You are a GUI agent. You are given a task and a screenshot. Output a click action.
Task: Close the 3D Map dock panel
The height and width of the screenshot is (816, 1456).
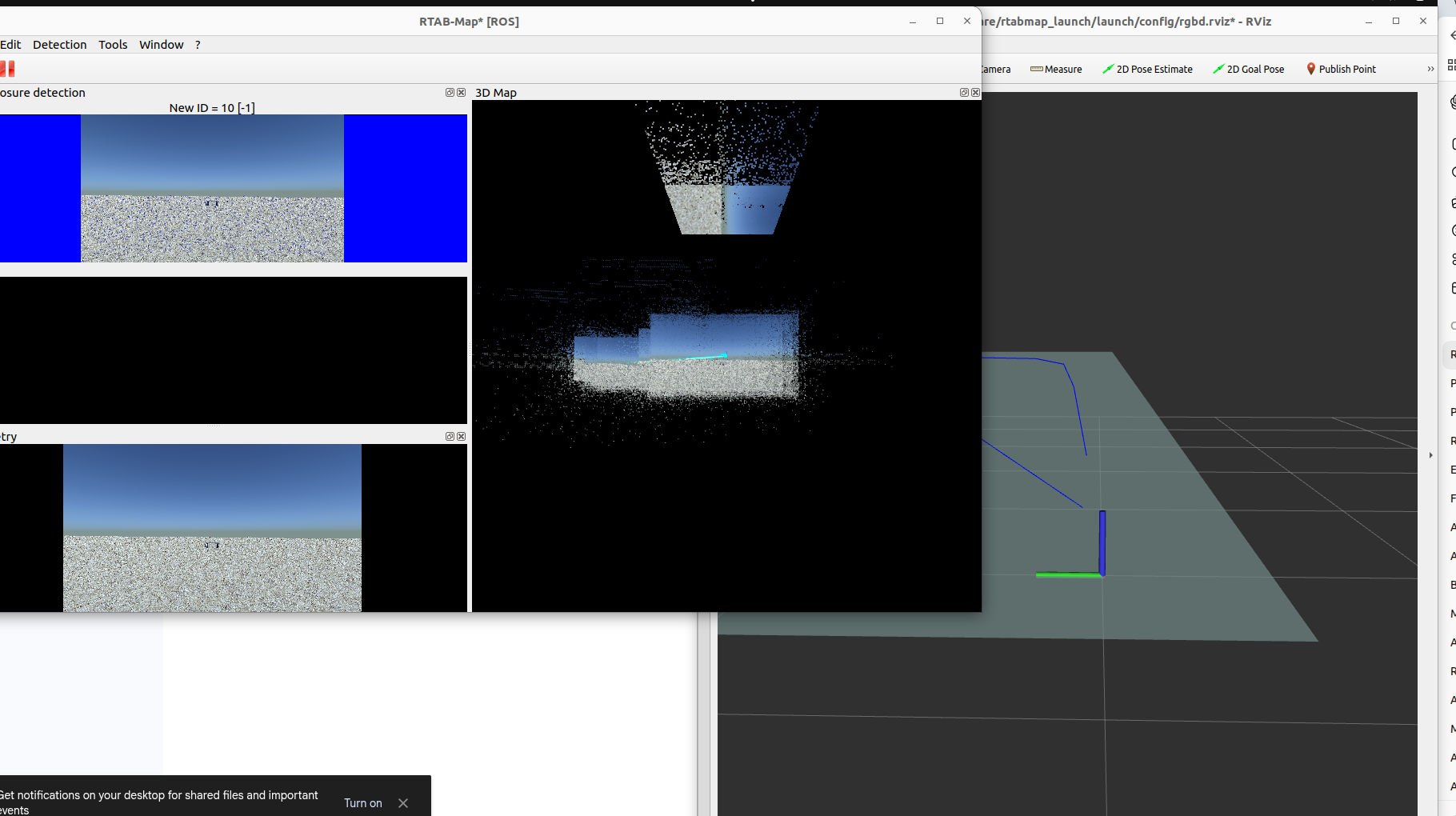click(x=975, y=93)
